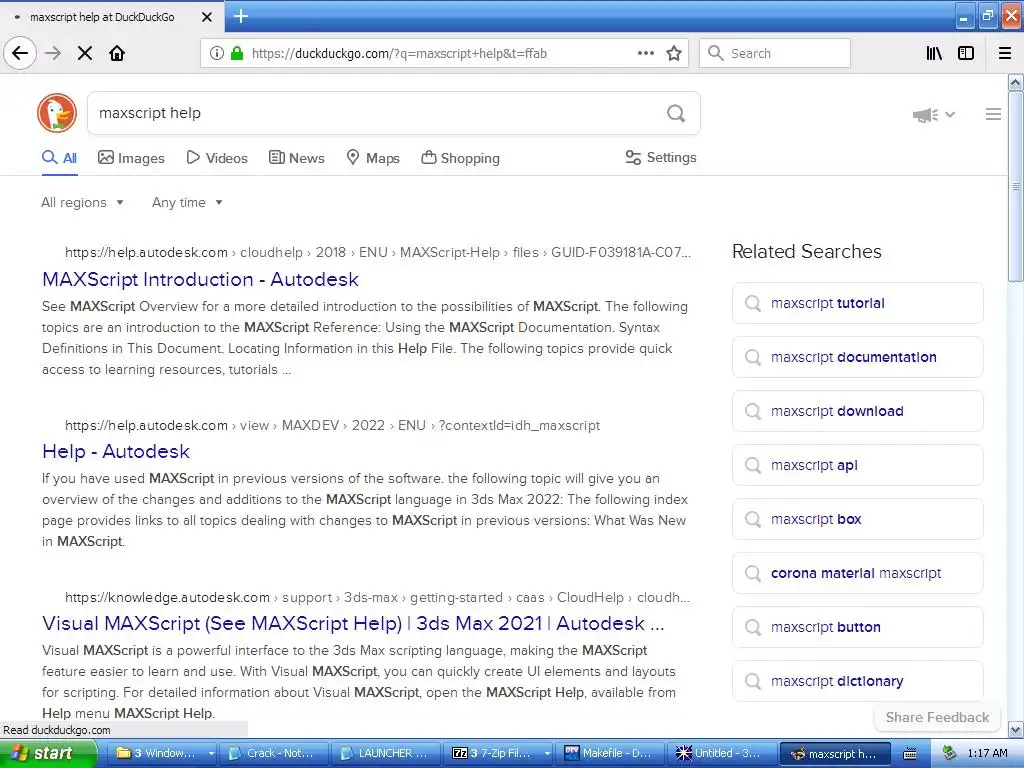Open MAXScript Introduction - Autodesk result
This screenshot has width=1024, height=768.
pos(200,280)
